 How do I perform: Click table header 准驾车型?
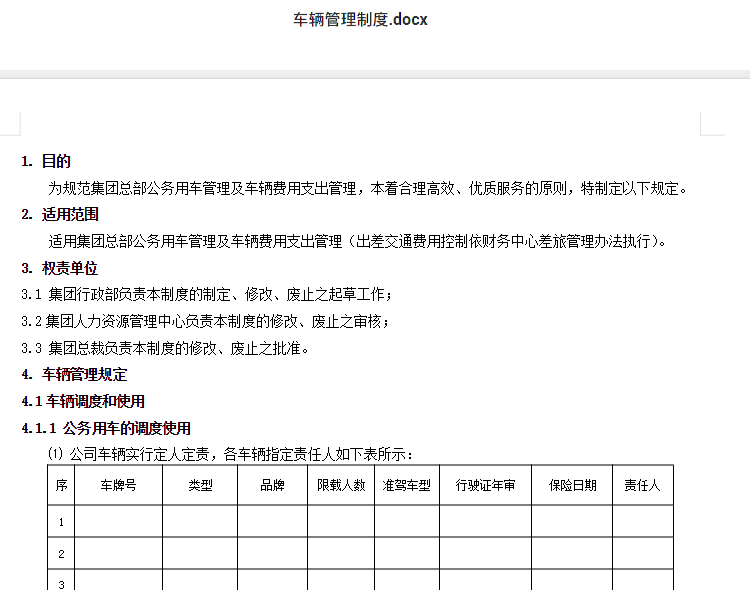point(407,485)
